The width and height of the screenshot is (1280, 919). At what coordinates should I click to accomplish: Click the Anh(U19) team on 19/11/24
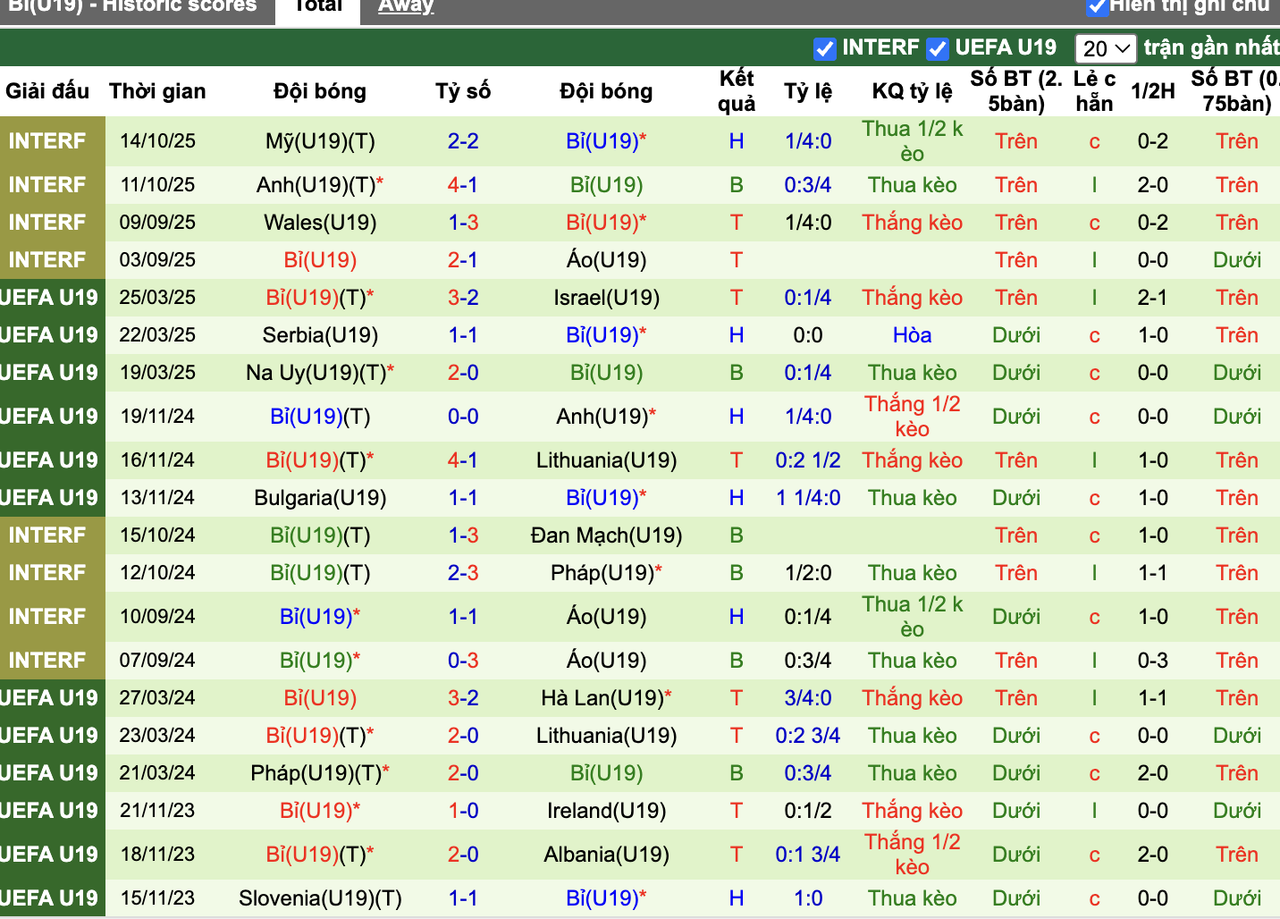click(x=606, y=416)
